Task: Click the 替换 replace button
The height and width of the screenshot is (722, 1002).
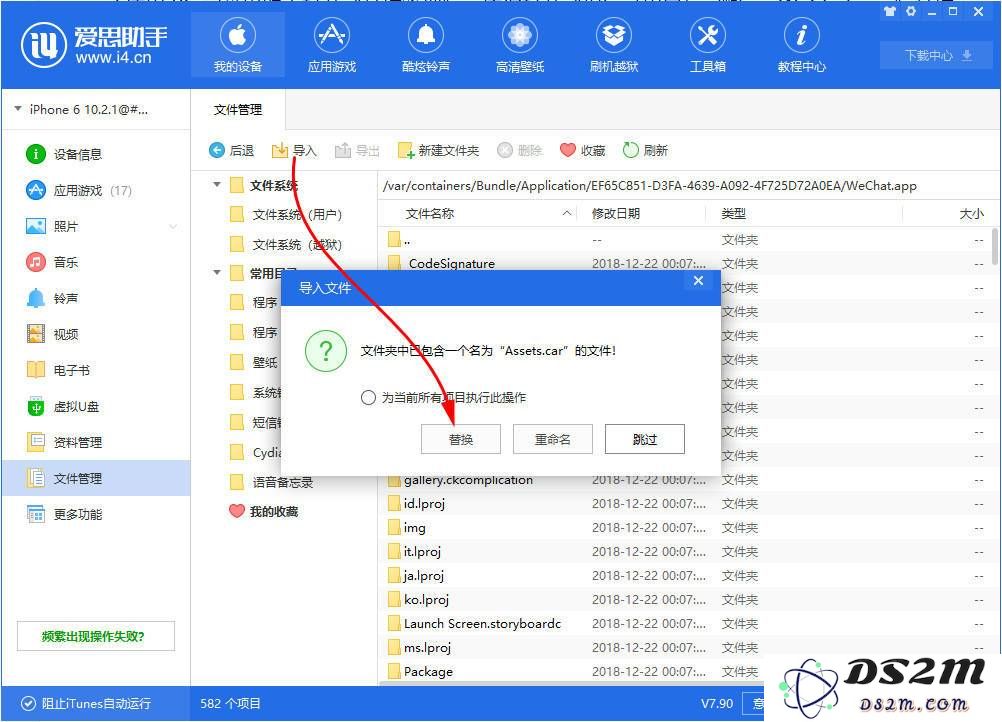Action: [461, 439]
